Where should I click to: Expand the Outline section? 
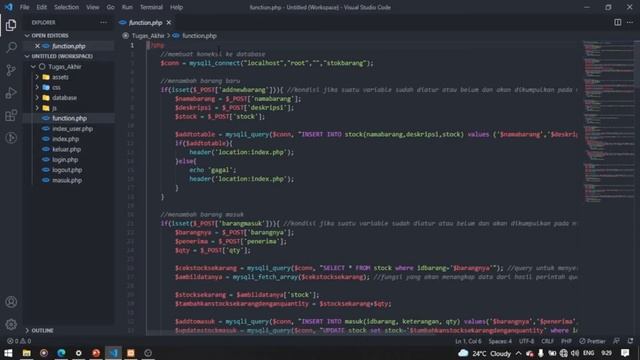tap(69, 330)
